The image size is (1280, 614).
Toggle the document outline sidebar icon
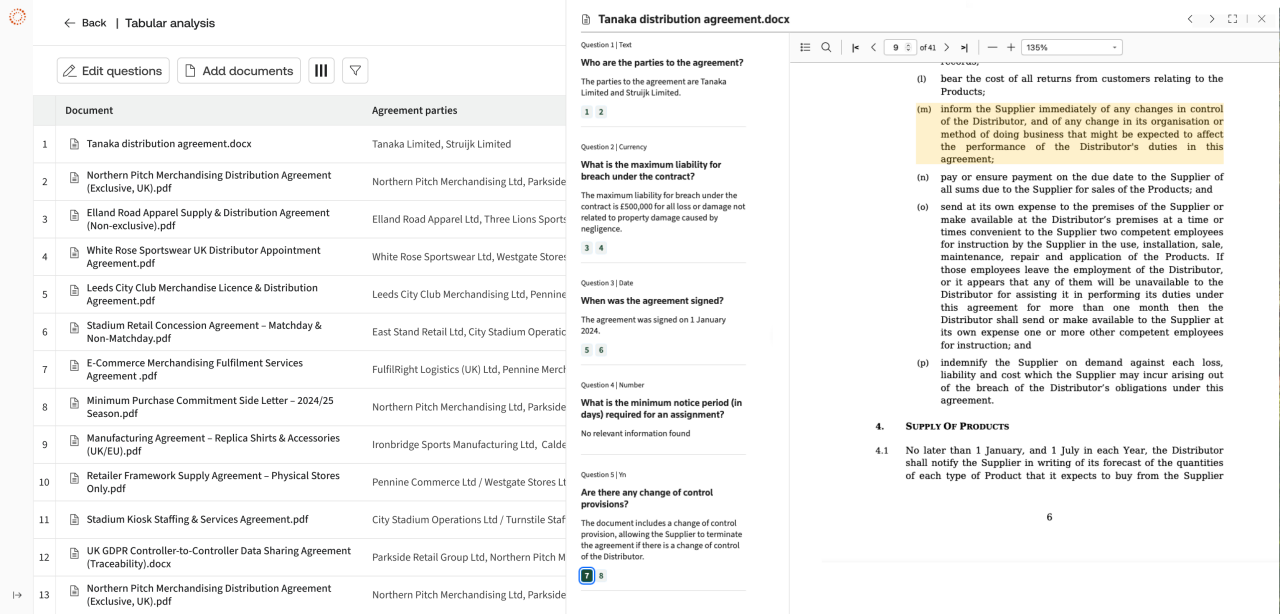pyautogui.click(x=806, y=47)
